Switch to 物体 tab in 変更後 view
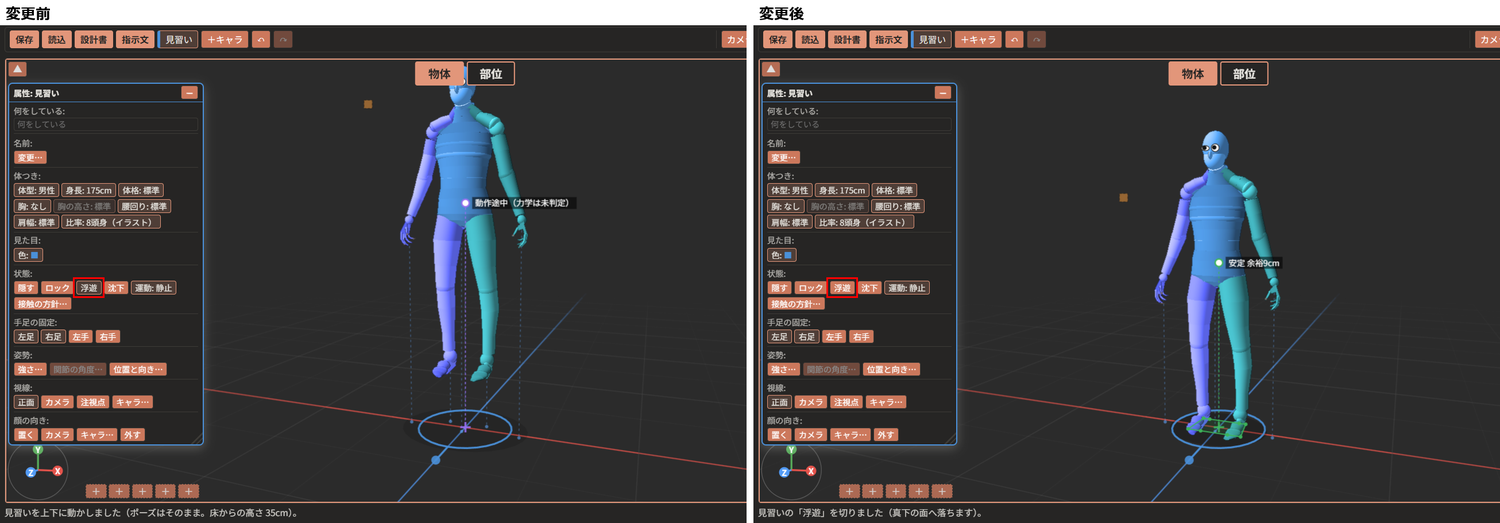The image size is (1500, 523). 1192,74
